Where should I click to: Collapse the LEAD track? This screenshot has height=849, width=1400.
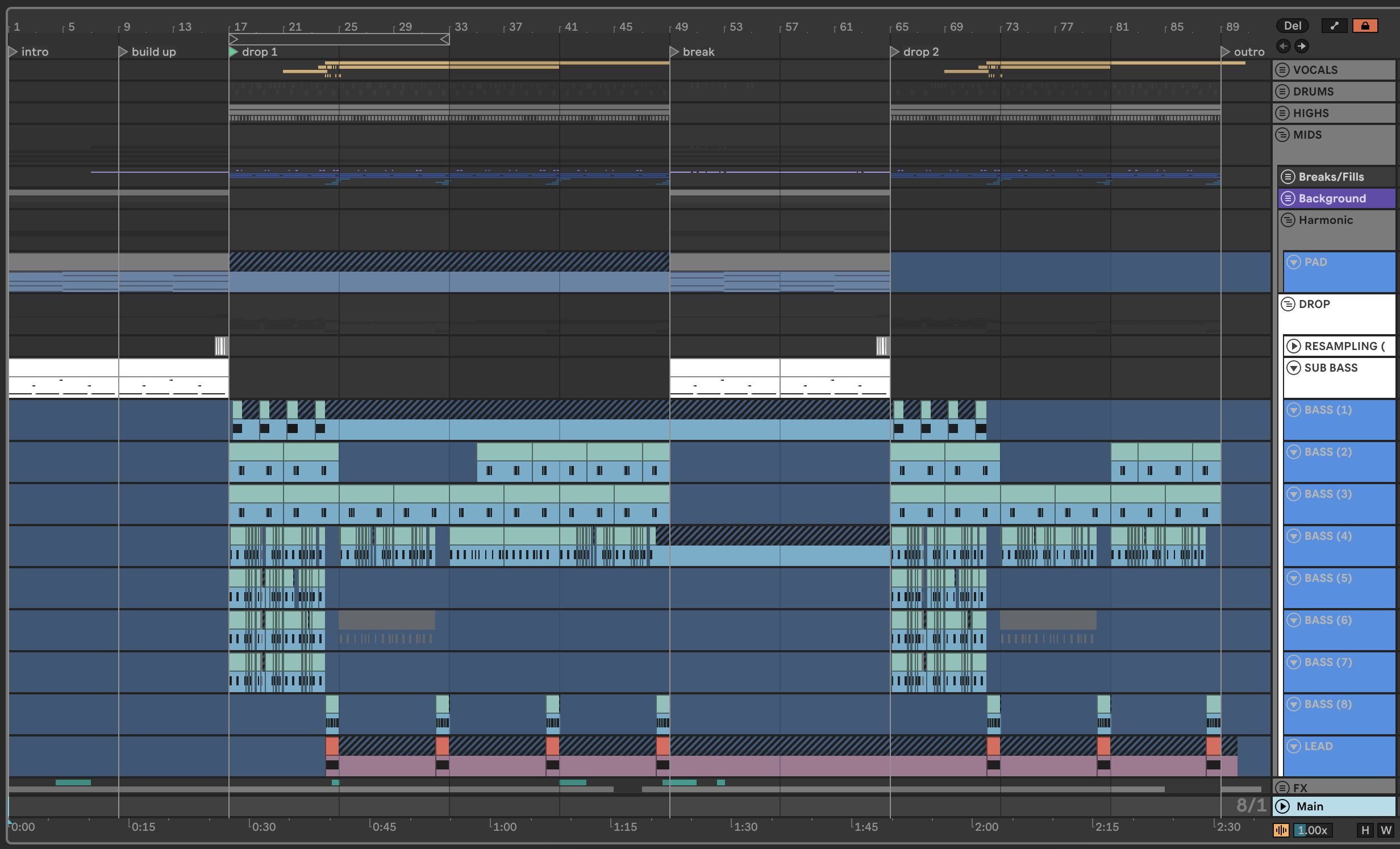pos(1294,746)
